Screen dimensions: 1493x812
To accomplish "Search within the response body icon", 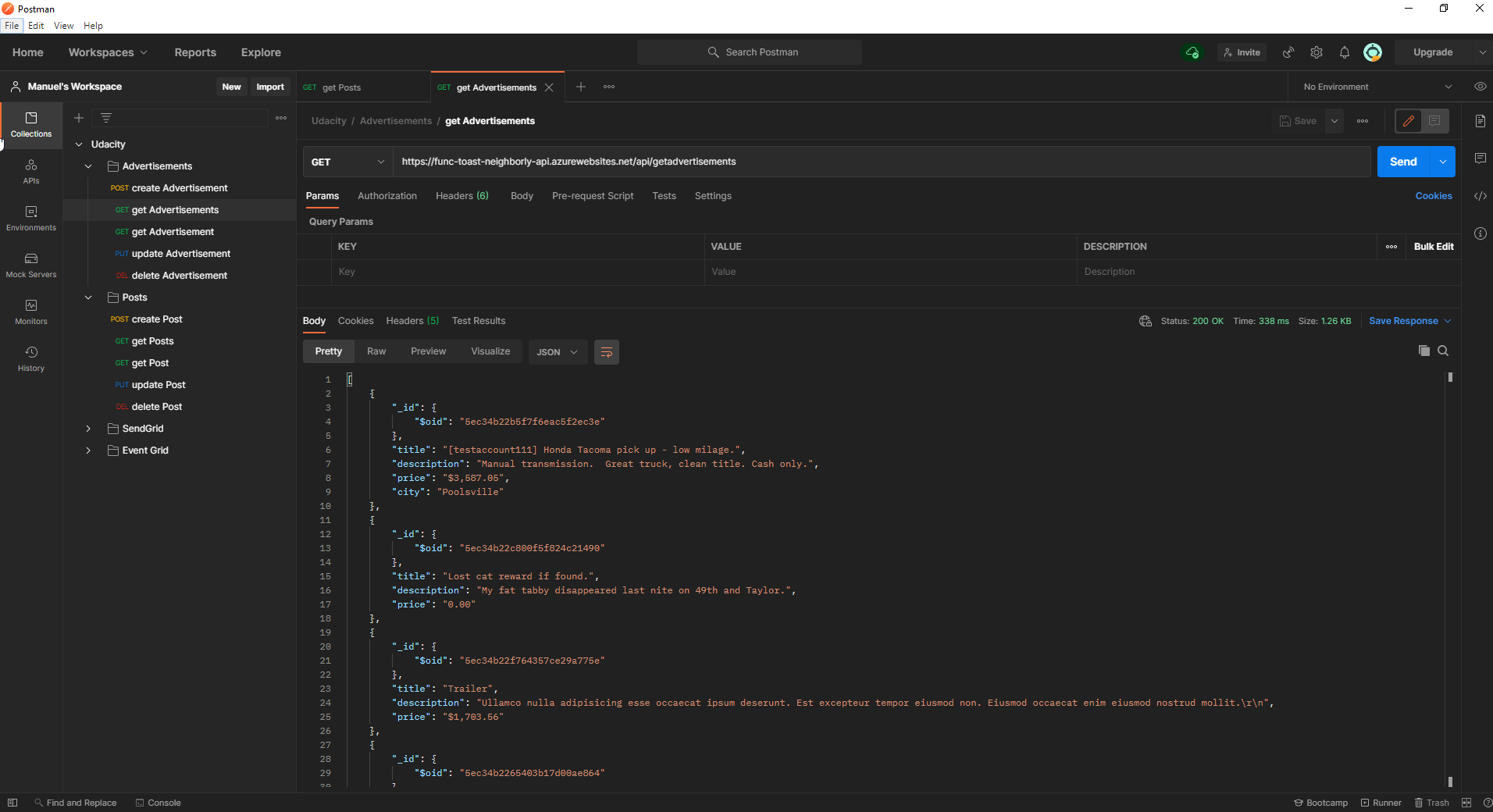I will [1443, 351].
